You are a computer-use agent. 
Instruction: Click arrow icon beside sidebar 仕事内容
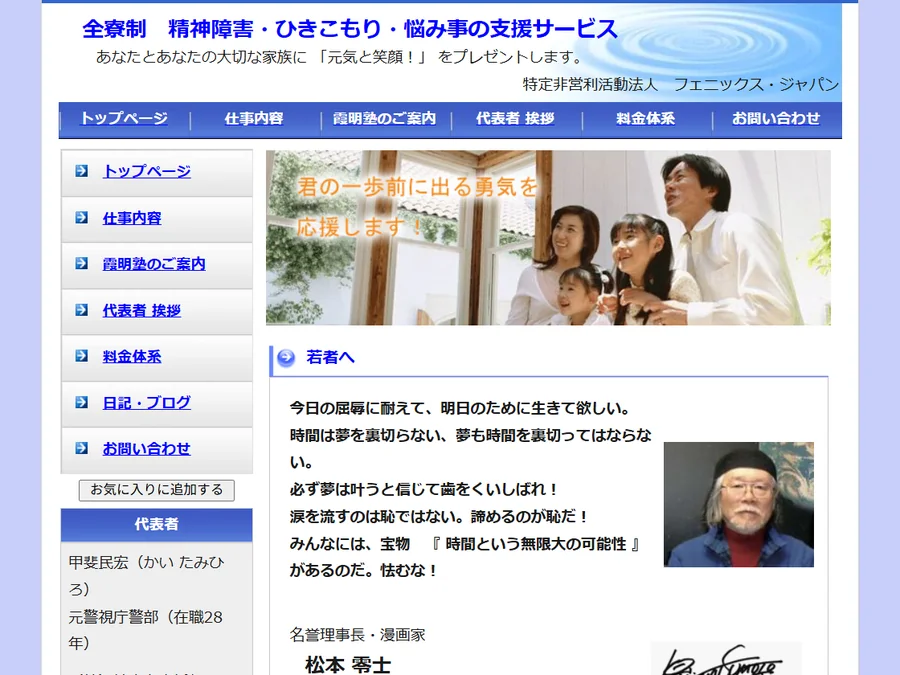(82, 217)
